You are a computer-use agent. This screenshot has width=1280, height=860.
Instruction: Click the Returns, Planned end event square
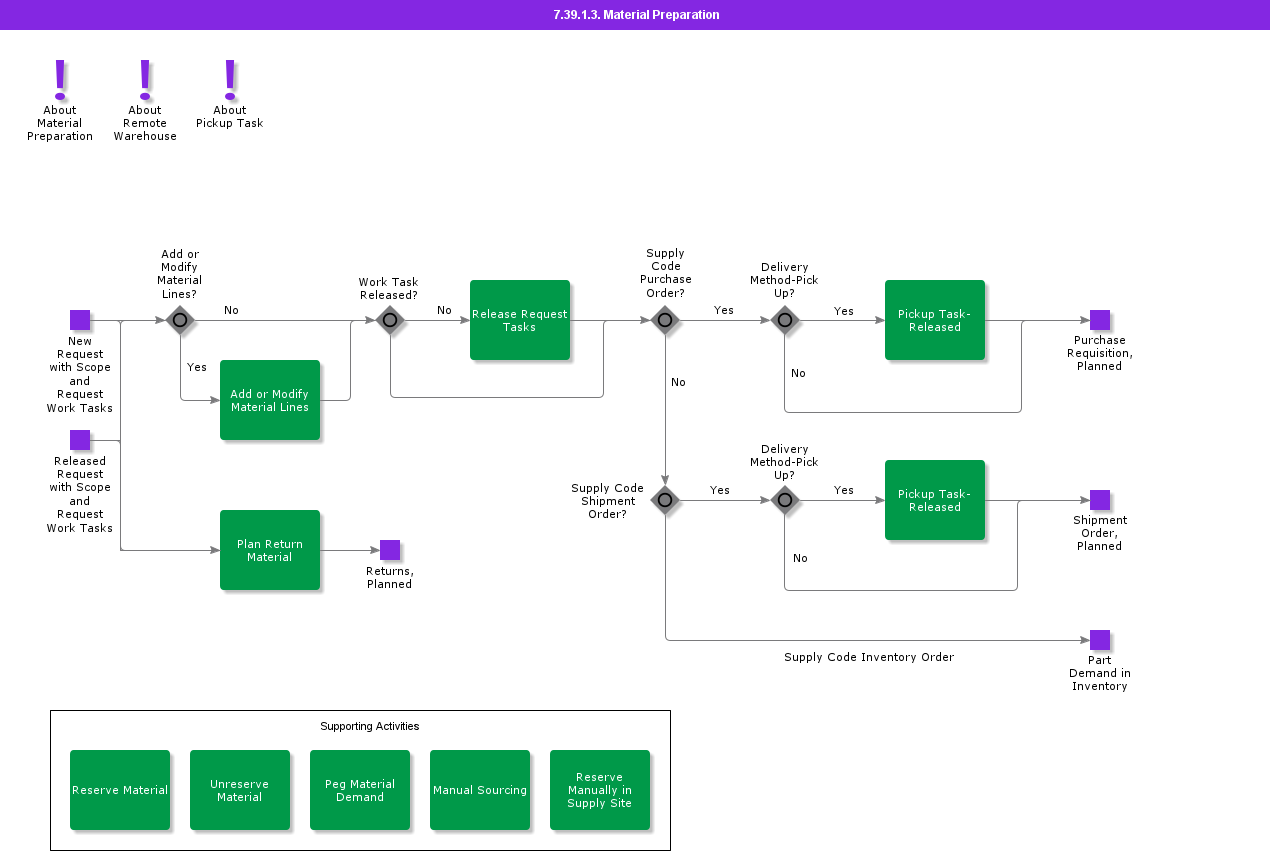(x=390, y=550)
